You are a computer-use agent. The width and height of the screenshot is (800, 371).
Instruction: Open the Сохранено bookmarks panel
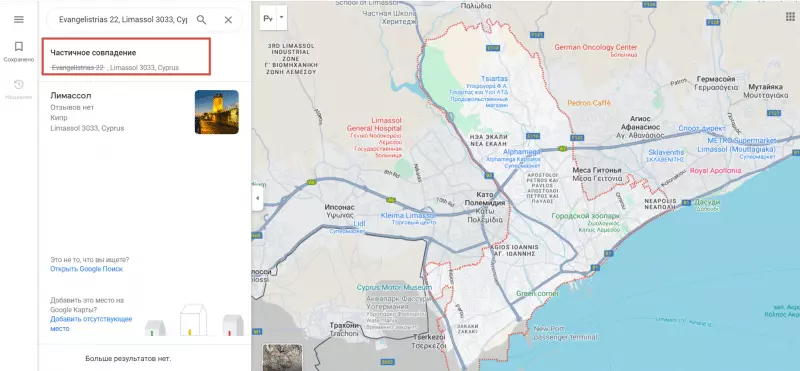pyautogui.click(x=19, y=52)
